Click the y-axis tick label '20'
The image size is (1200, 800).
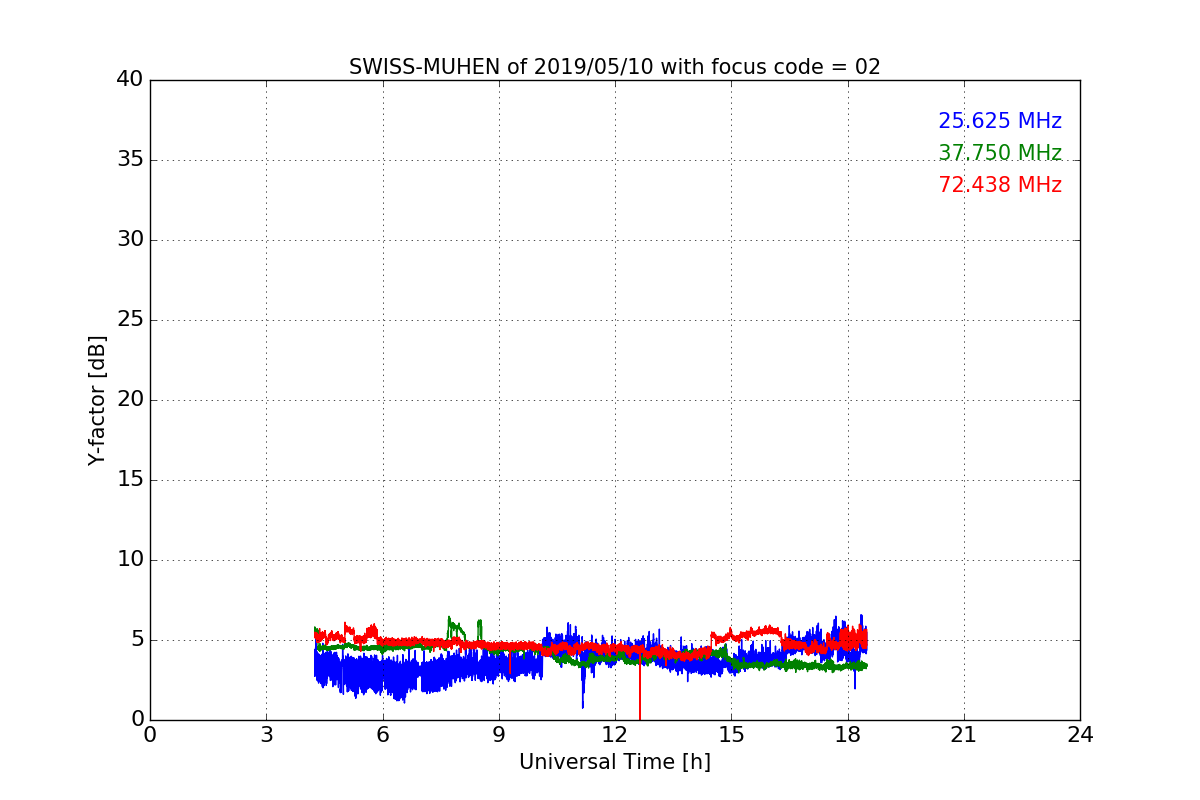[x=130, y=400]
